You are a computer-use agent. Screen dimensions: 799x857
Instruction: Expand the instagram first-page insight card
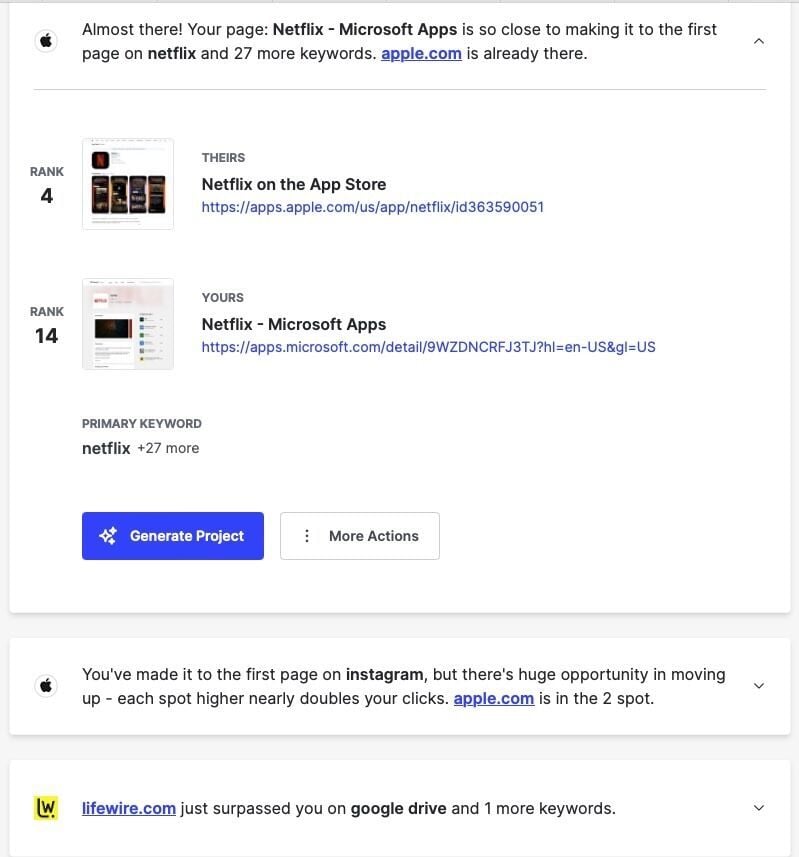click(x=759, y=685)
